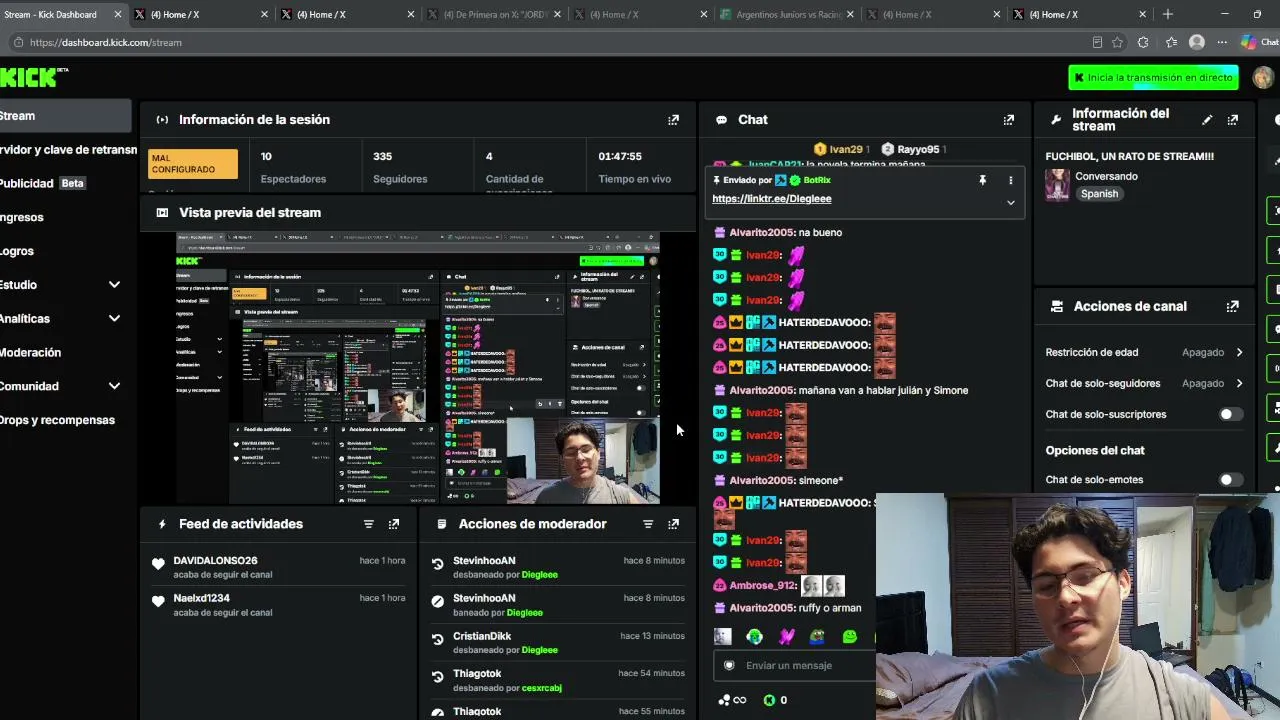Unpin the BotRix pinned message
Viewport: 1280px width, 720px height.
pyautogui.click(x=982, y=180)
